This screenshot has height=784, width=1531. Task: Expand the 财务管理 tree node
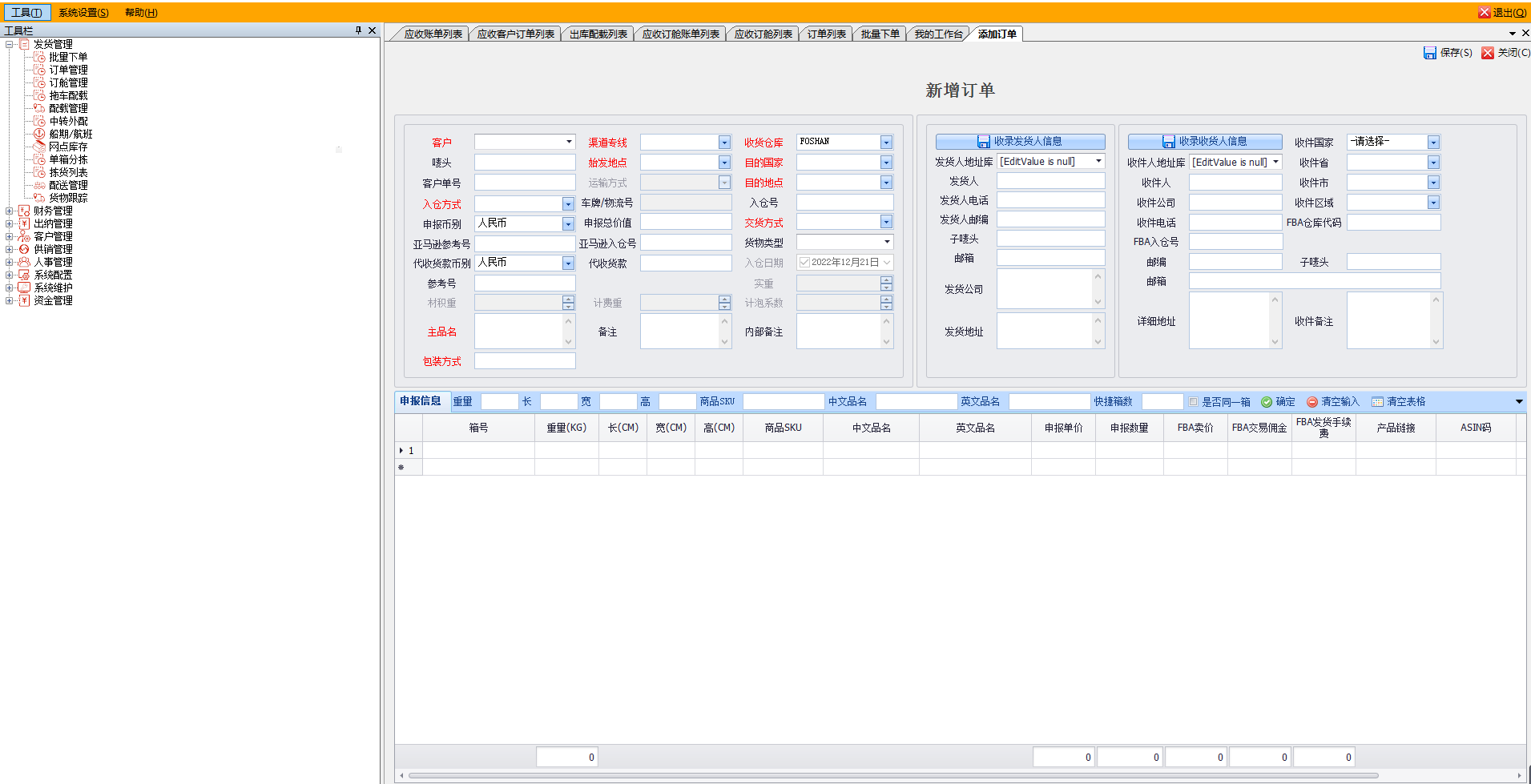pos(9,211)
